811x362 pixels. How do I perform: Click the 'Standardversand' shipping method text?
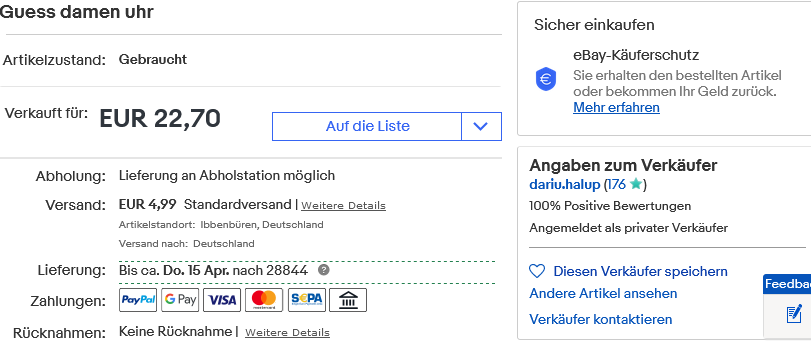point(238,204)
